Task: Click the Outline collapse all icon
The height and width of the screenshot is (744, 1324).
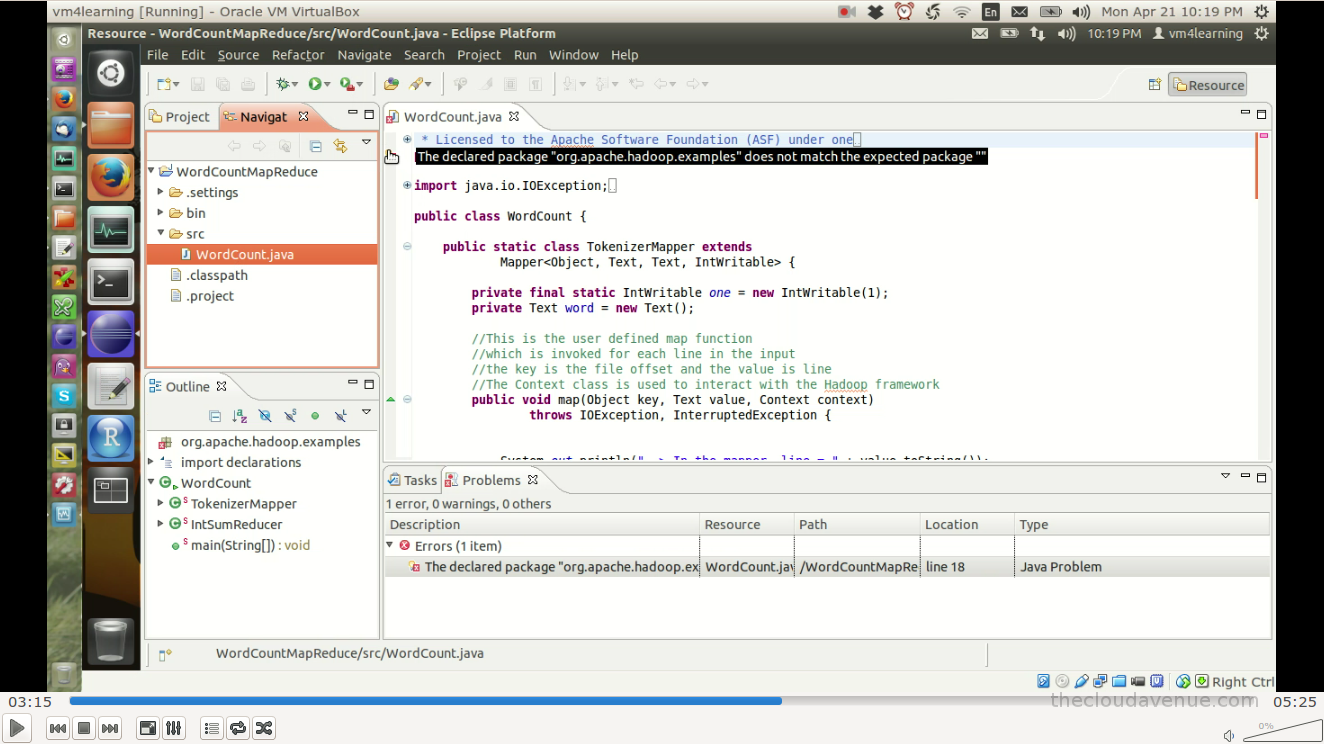Action: point(215,416)
